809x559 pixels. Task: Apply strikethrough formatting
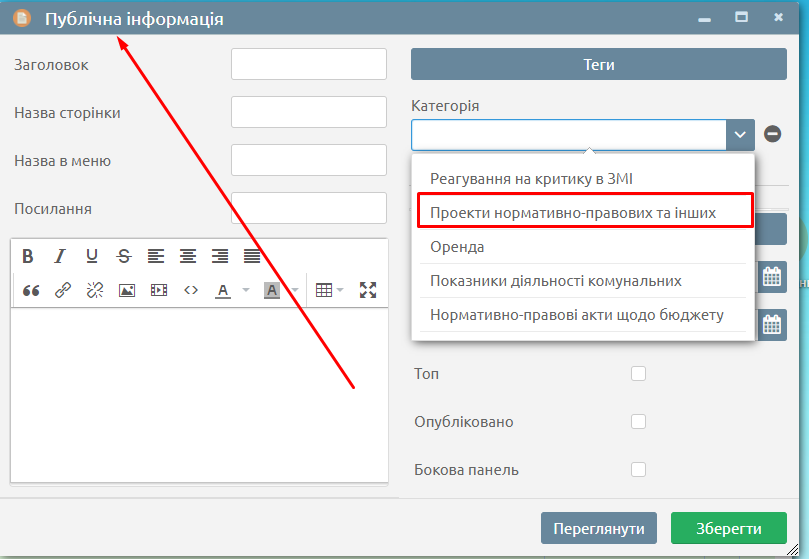[x=123, y=256]
